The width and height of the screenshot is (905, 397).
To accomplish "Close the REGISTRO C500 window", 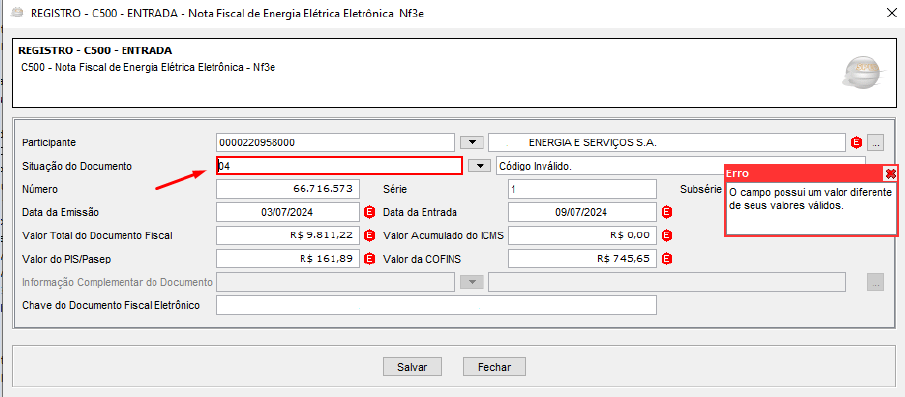I will [891, 13].
